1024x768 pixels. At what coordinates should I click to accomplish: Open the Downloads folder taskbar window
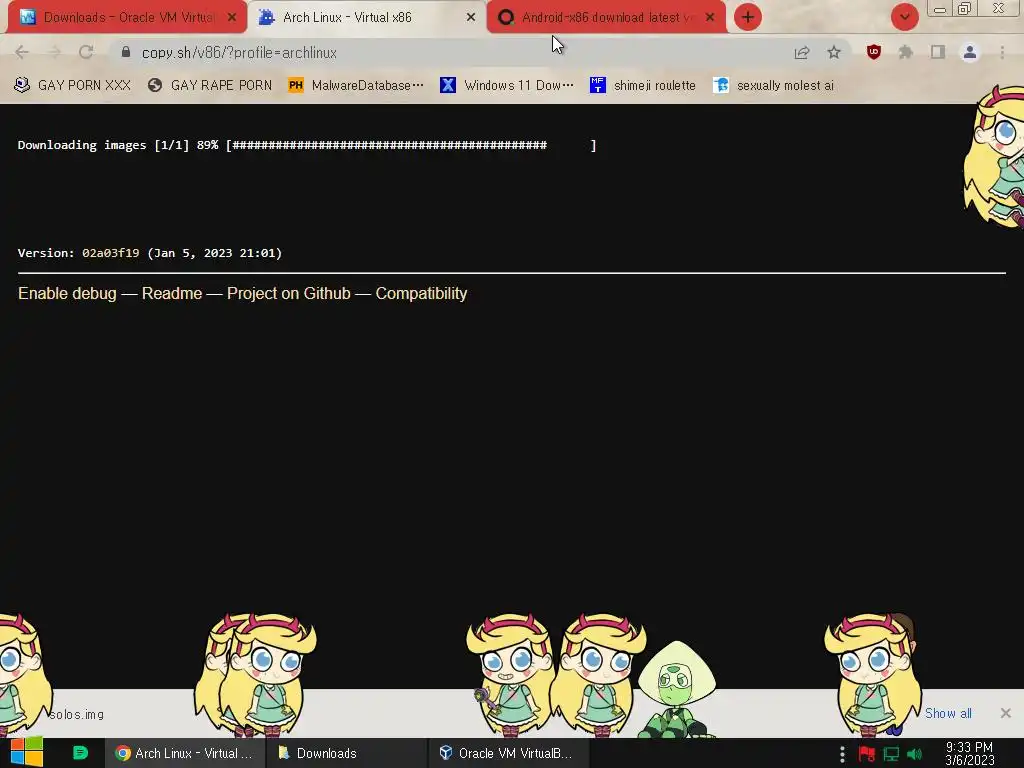click(346, 753)
